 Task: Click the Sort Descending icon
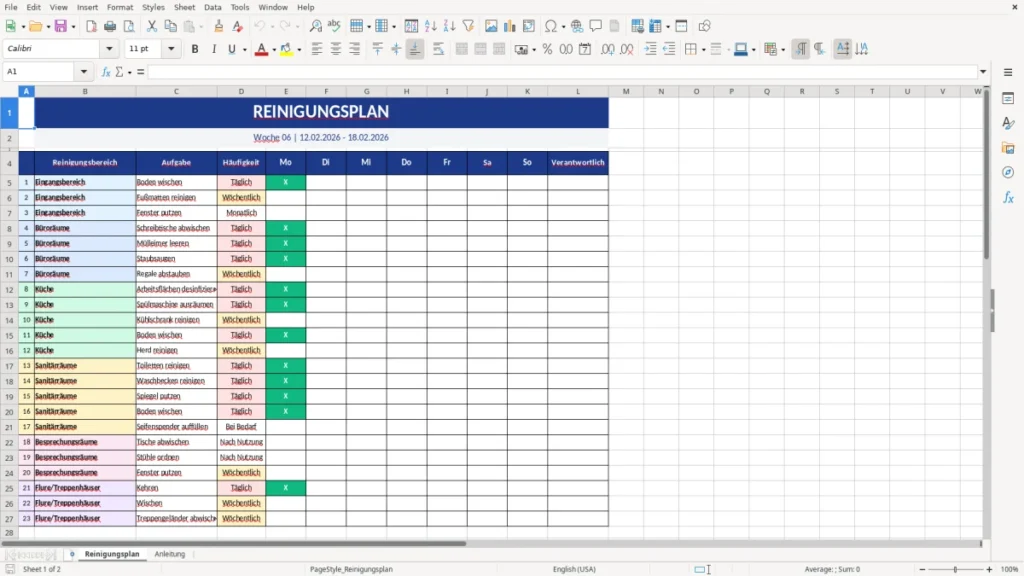(449, 26)
